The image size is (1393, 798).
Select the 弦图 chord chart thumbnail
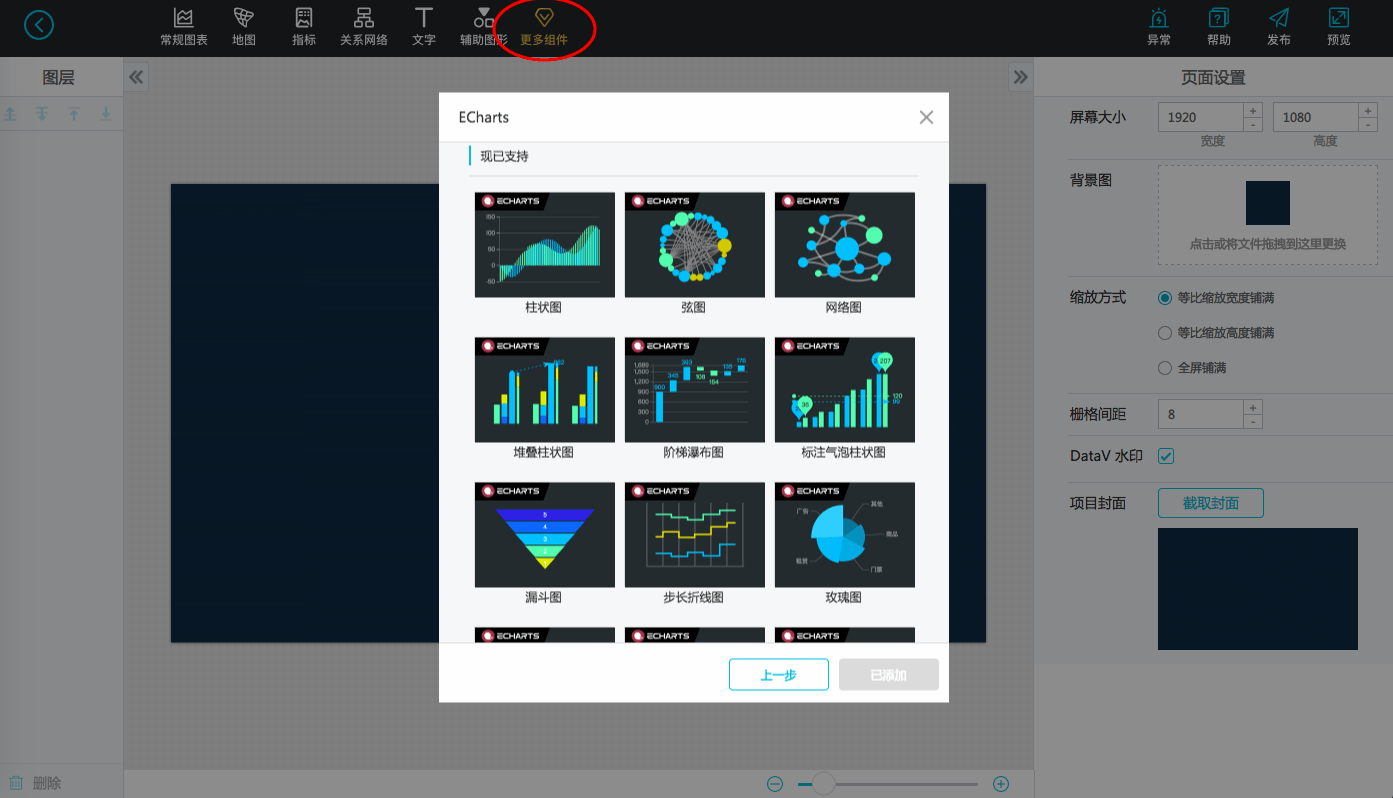(694, 245)
